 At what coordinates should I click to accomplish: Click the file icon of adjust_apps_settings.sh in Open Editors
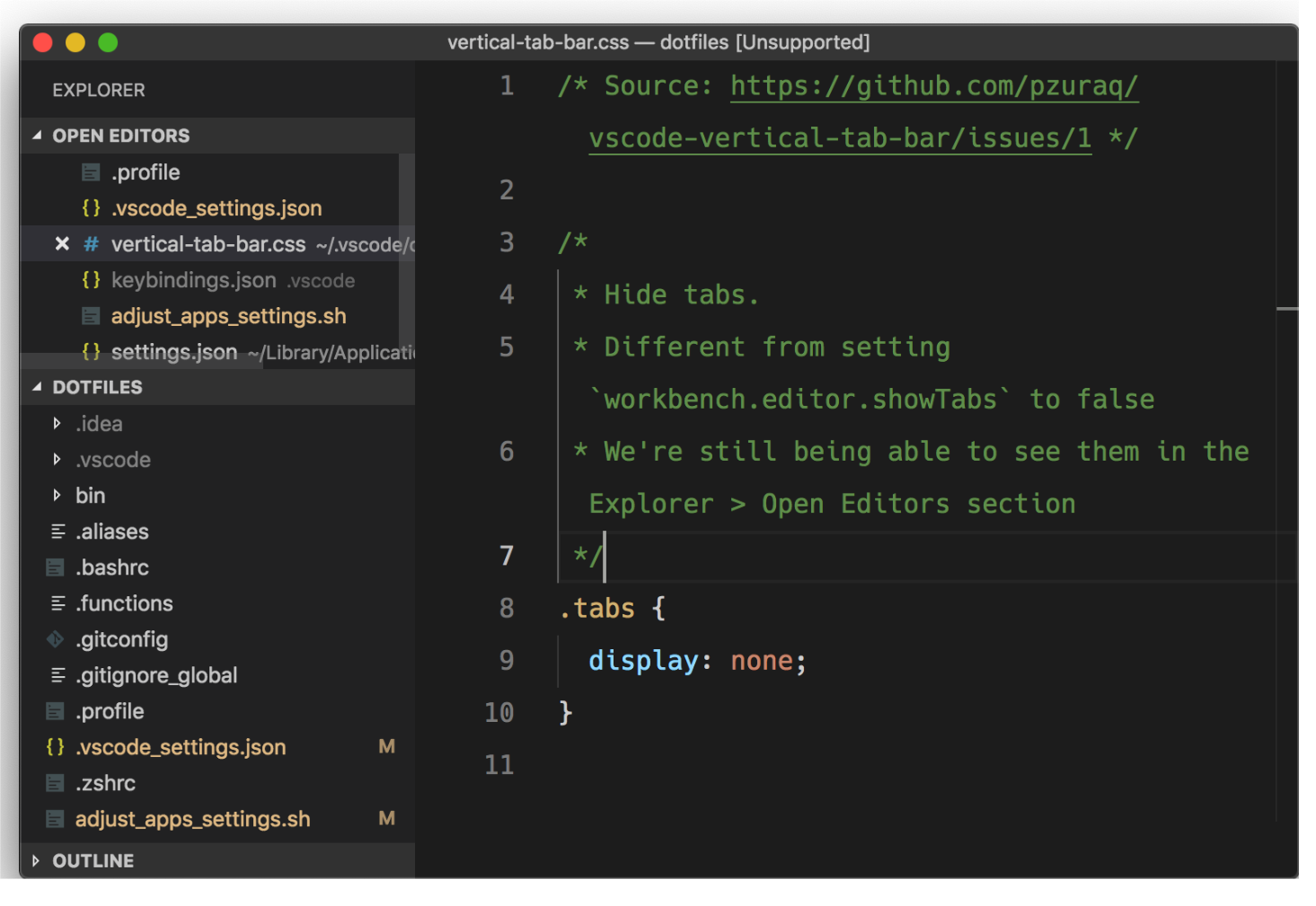91,315
